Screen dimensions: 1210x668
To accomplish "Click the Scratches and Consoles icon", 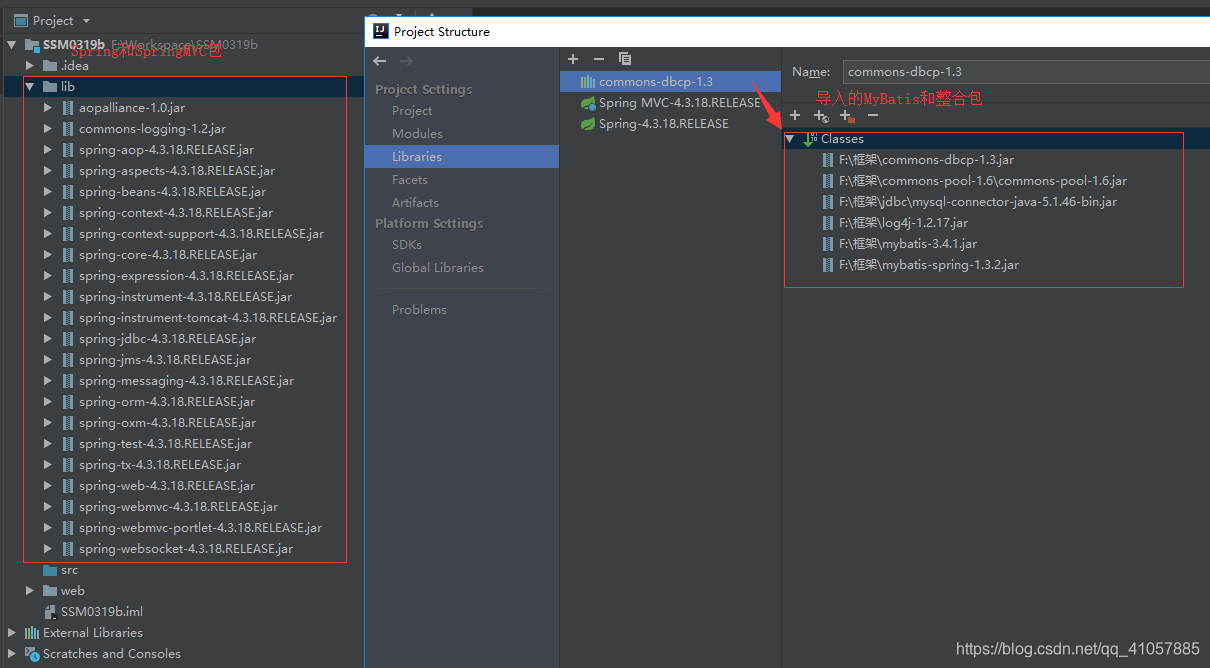I will (x=32, y=654).
